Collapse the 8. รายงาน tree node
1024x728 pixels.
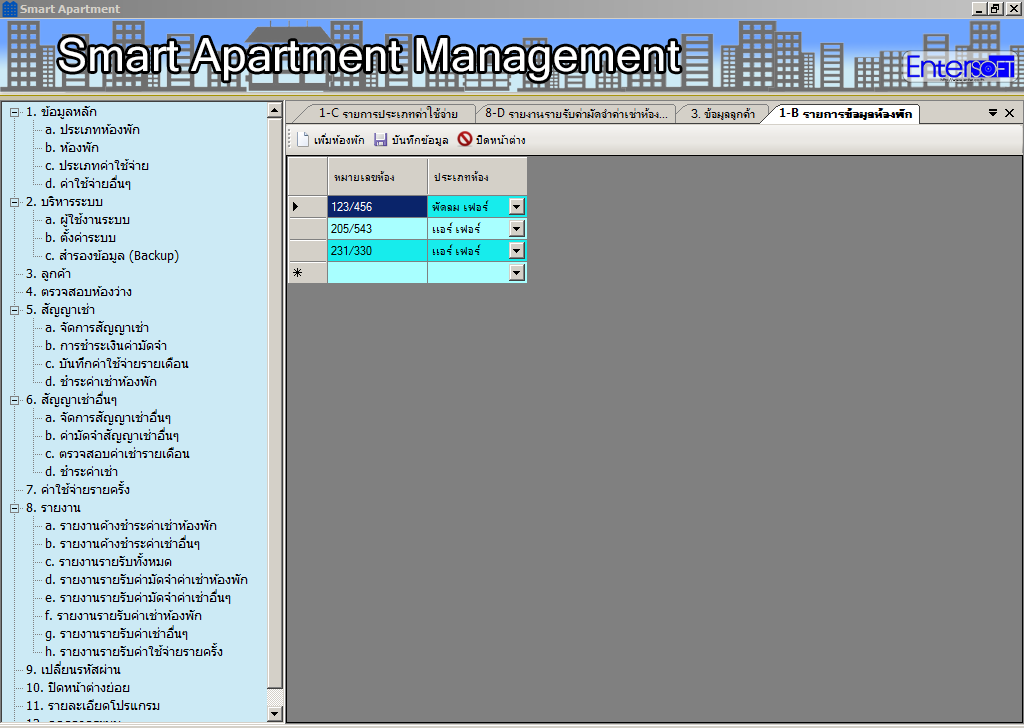tap(14, 508)
